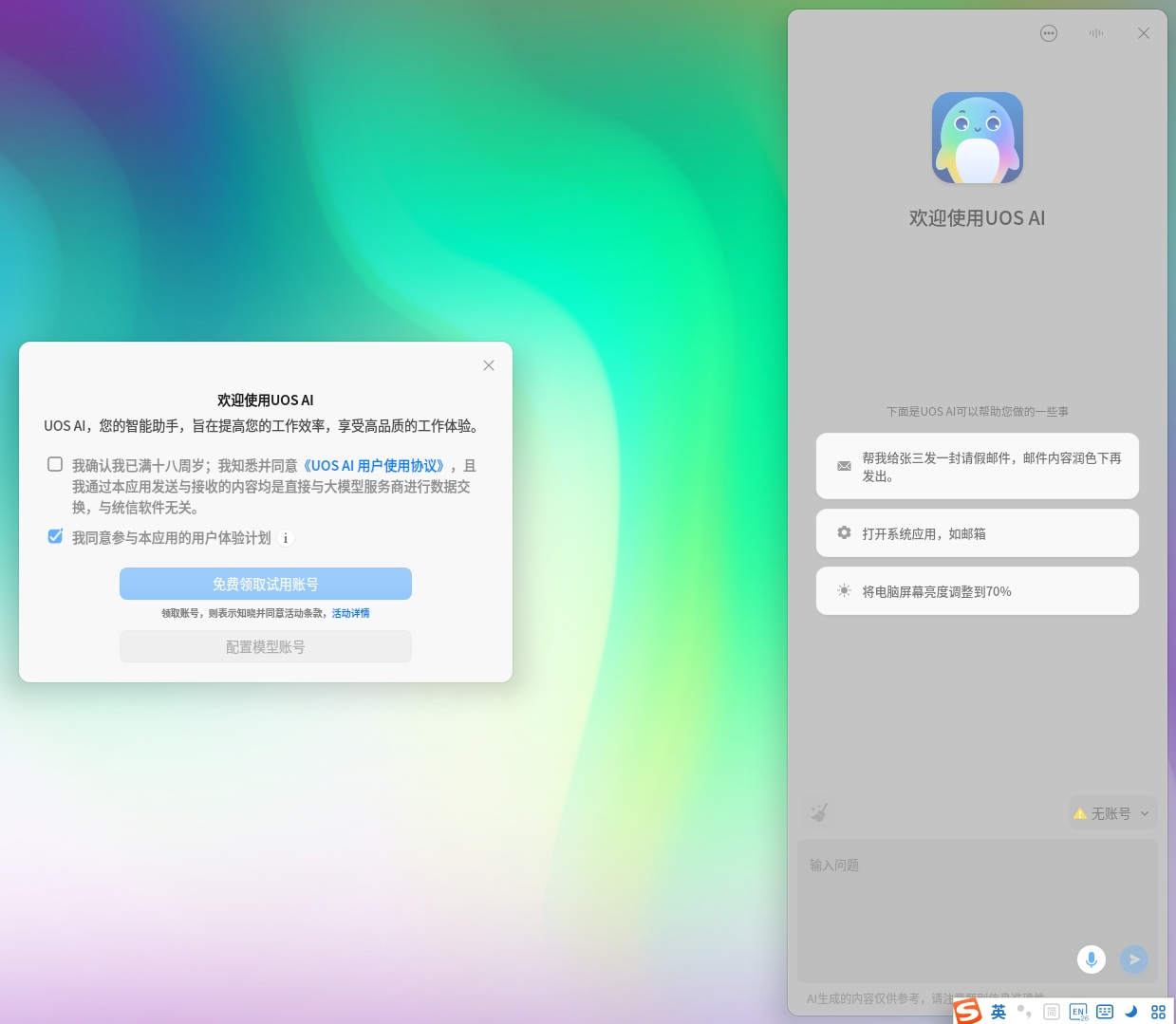Open the 无账号 account dropdown
The width and height of the screenshot is (1176, 1024).
[1112, 813]
